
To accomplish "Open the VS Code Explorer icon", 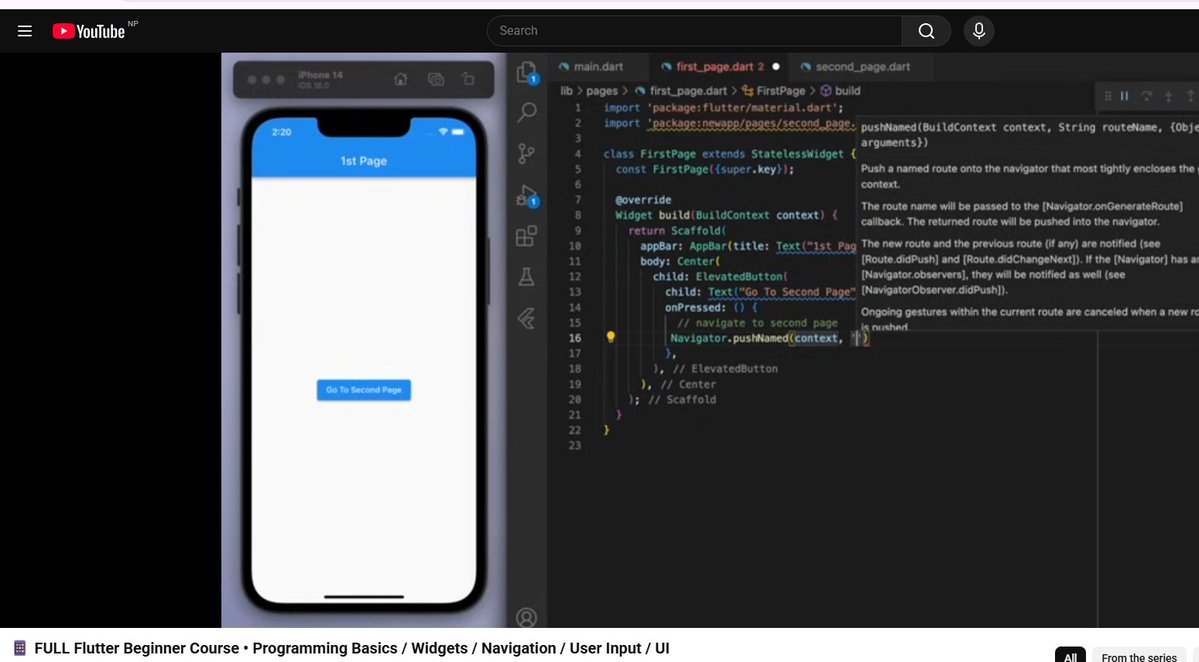I will [527, 73].
